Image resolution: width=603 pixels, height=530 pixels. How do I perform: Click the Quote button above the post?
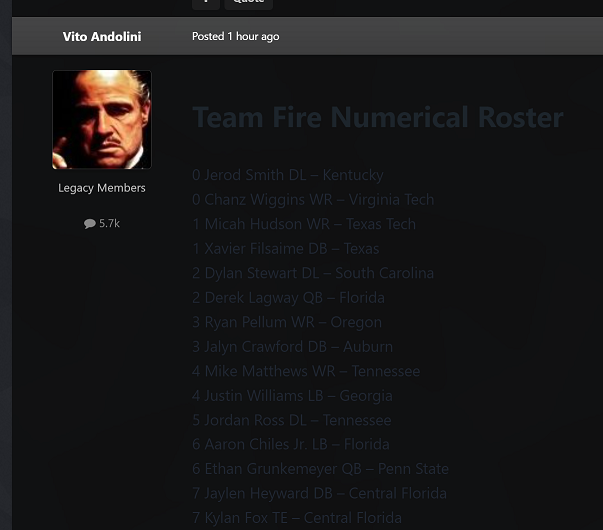[x=248, y=3]
